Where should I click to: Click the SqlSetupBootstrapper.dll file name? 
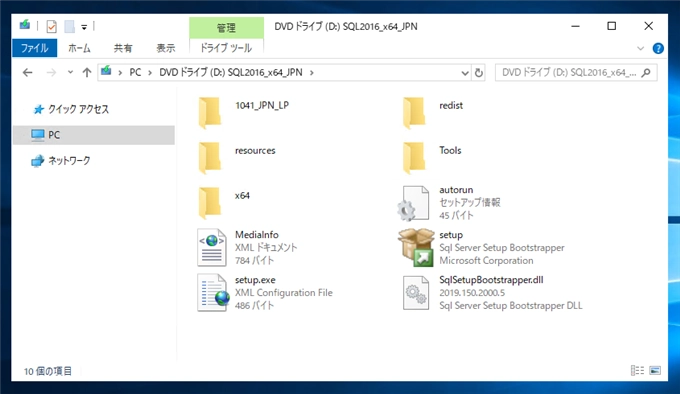491,280
